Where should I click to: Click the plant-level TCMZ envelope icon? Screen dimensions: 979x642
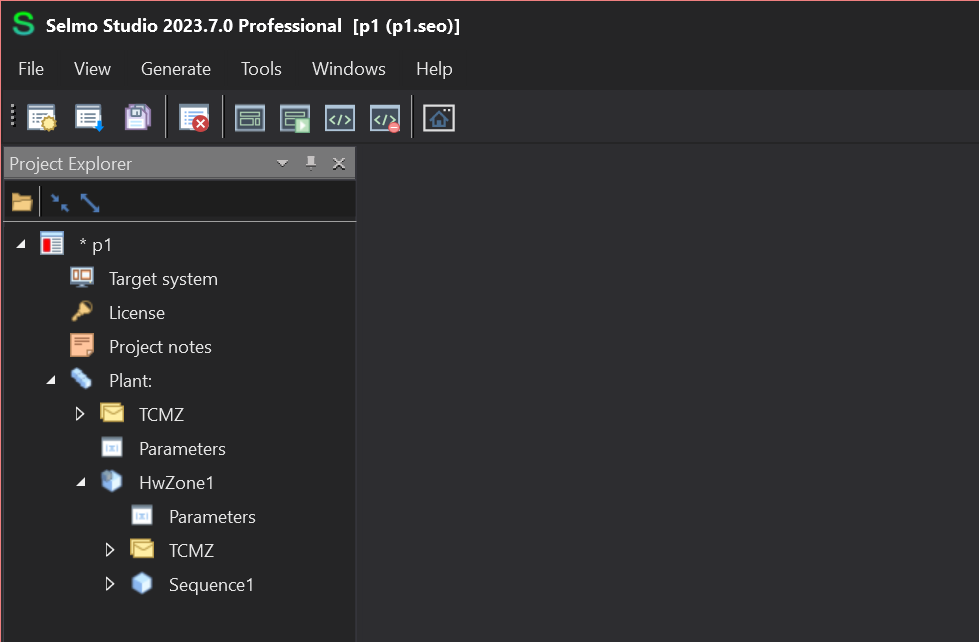tap(112, 413)
